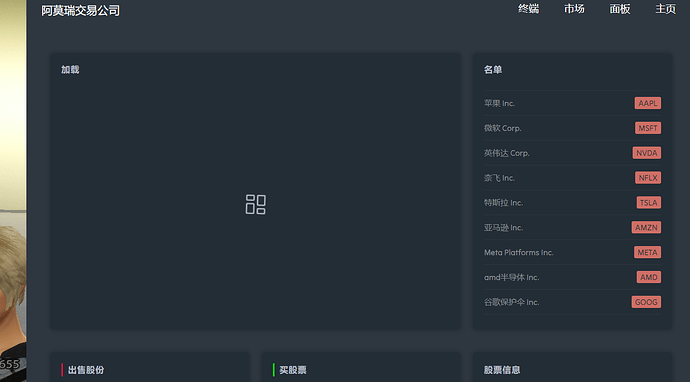Click the 阿莫瑞交易公司 site title
Image resolution: width=690 pixels, height=382 pixels.
pyautogui.click(x=81, y=11)
